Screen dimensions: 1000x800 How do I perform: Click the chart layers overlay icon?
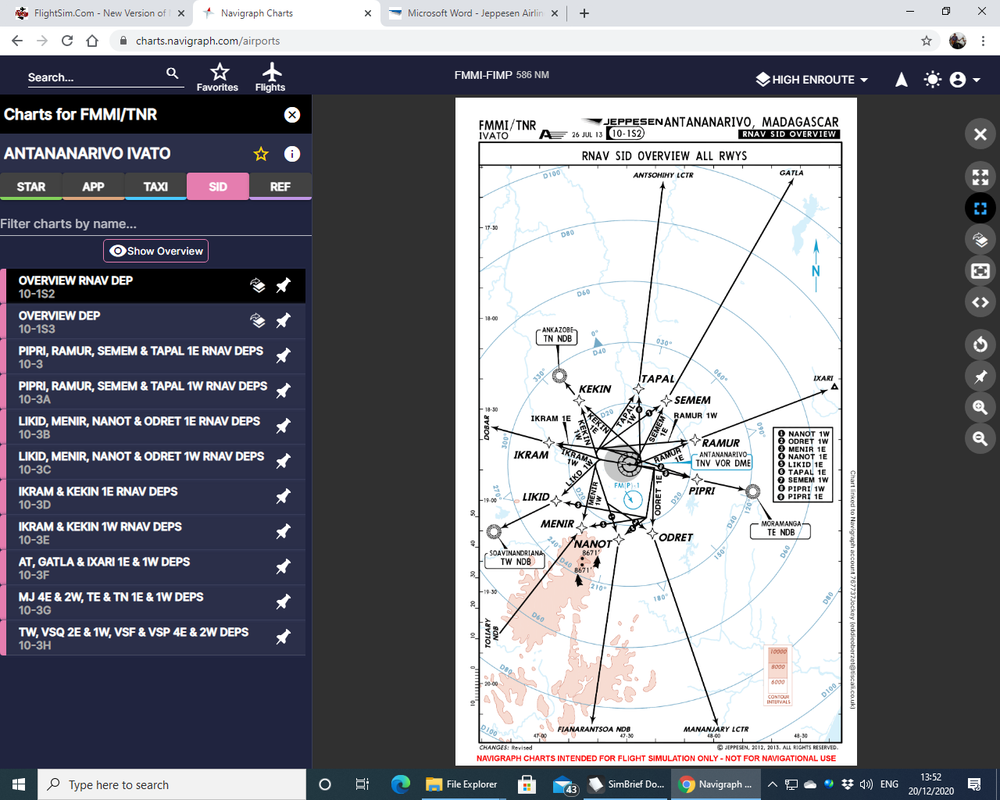coord(980,240)
